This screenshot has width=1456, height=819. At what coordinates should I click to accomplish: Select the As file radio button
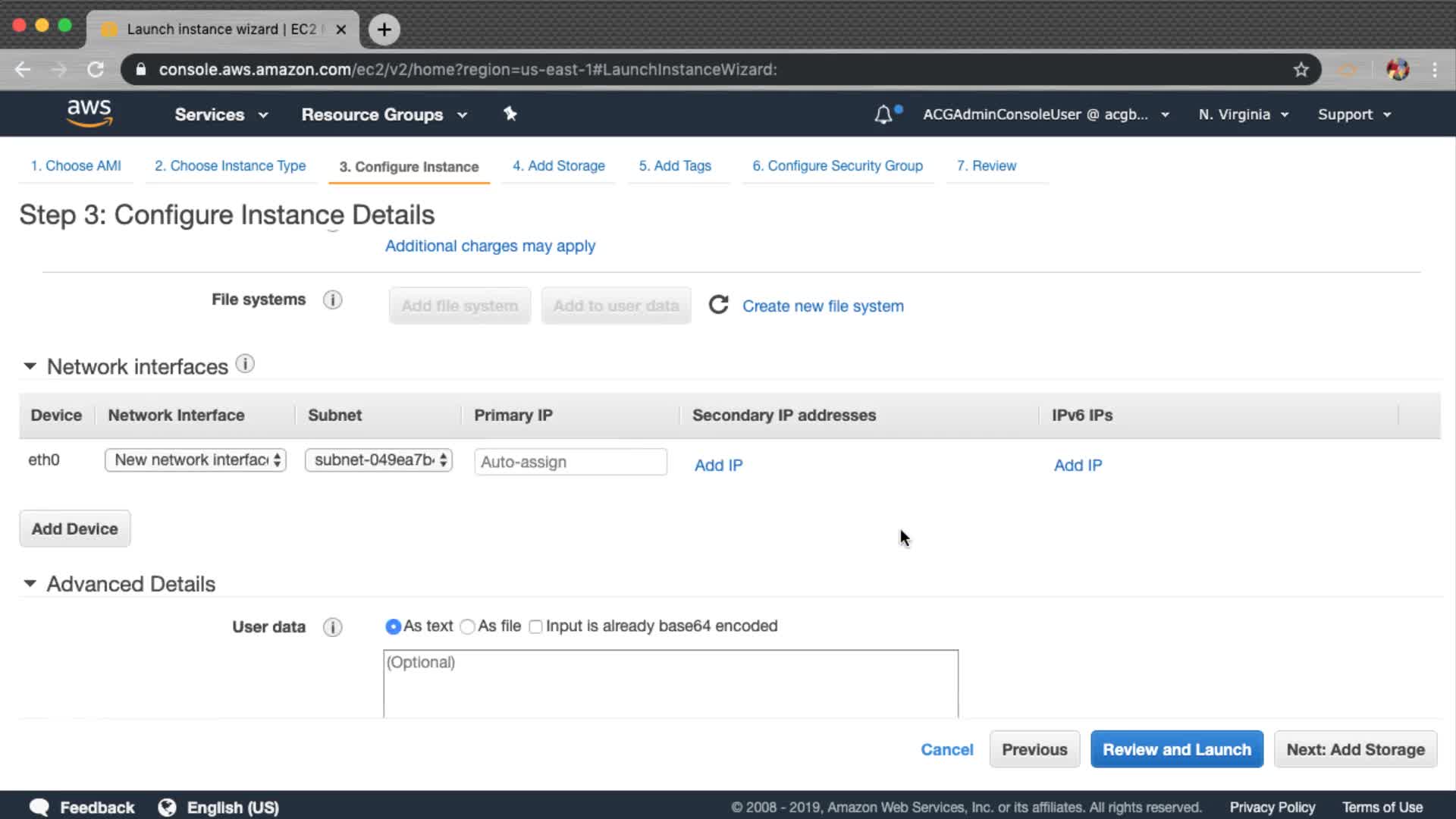coord(467,626)
